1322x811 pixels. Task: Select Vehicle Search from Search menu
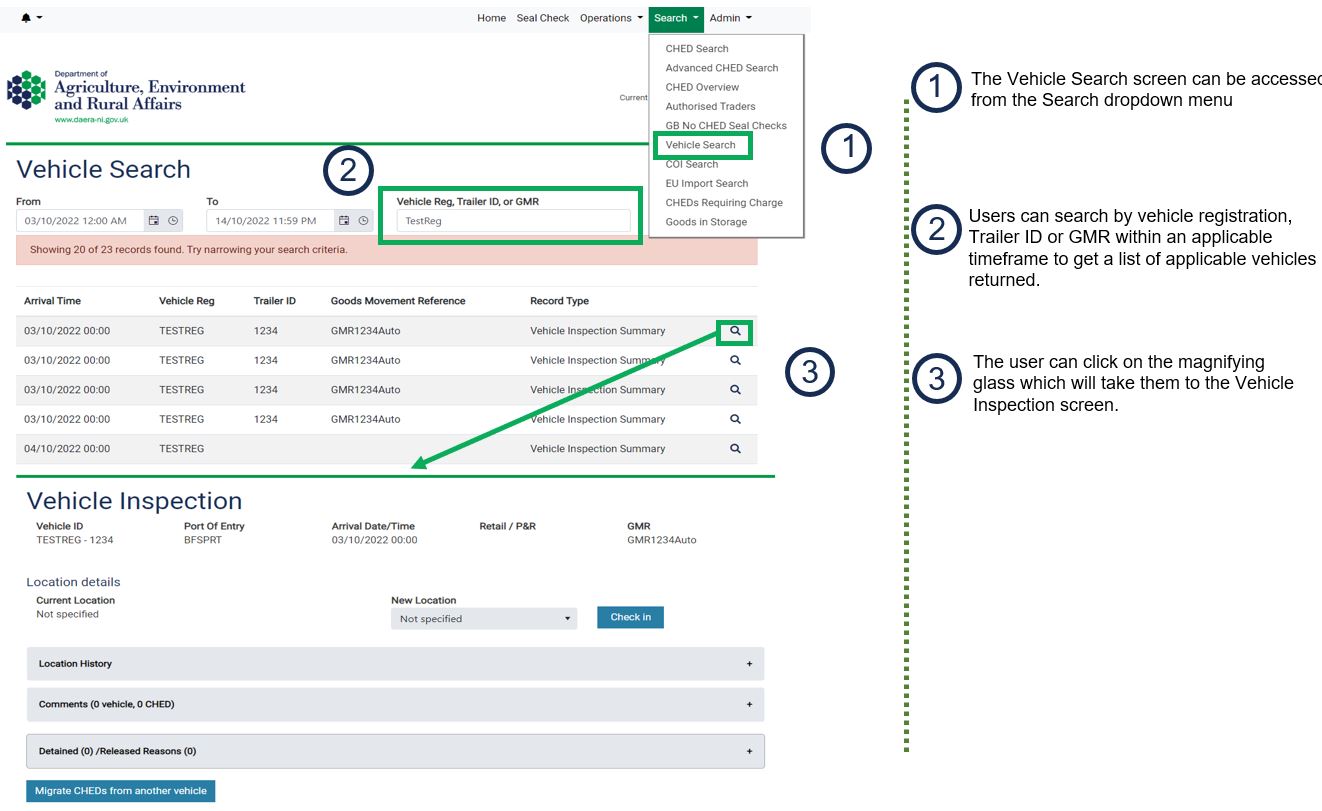pos(701,145)
